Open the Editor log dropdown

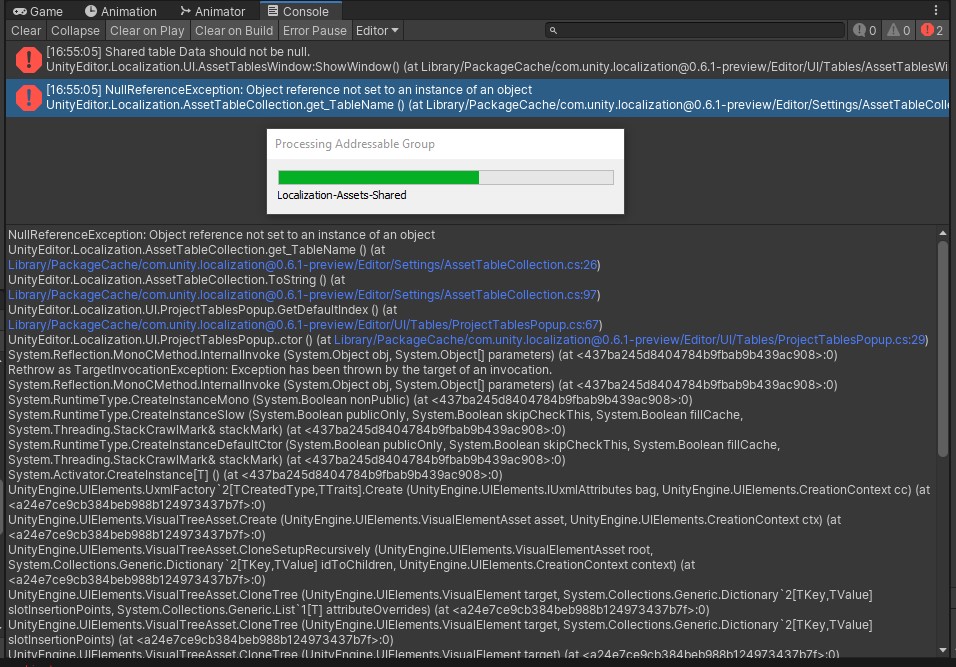pos(376,30)
